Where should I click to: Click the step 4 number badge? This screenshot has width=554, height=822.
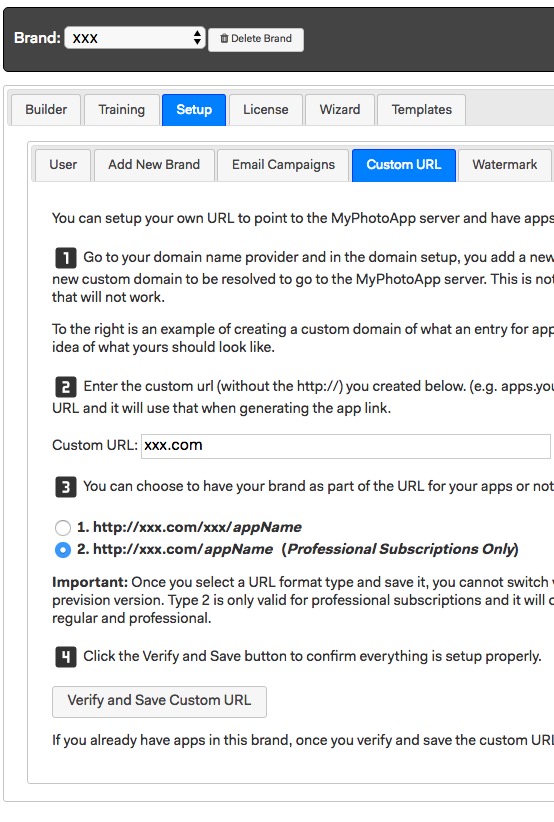point(66,657)
